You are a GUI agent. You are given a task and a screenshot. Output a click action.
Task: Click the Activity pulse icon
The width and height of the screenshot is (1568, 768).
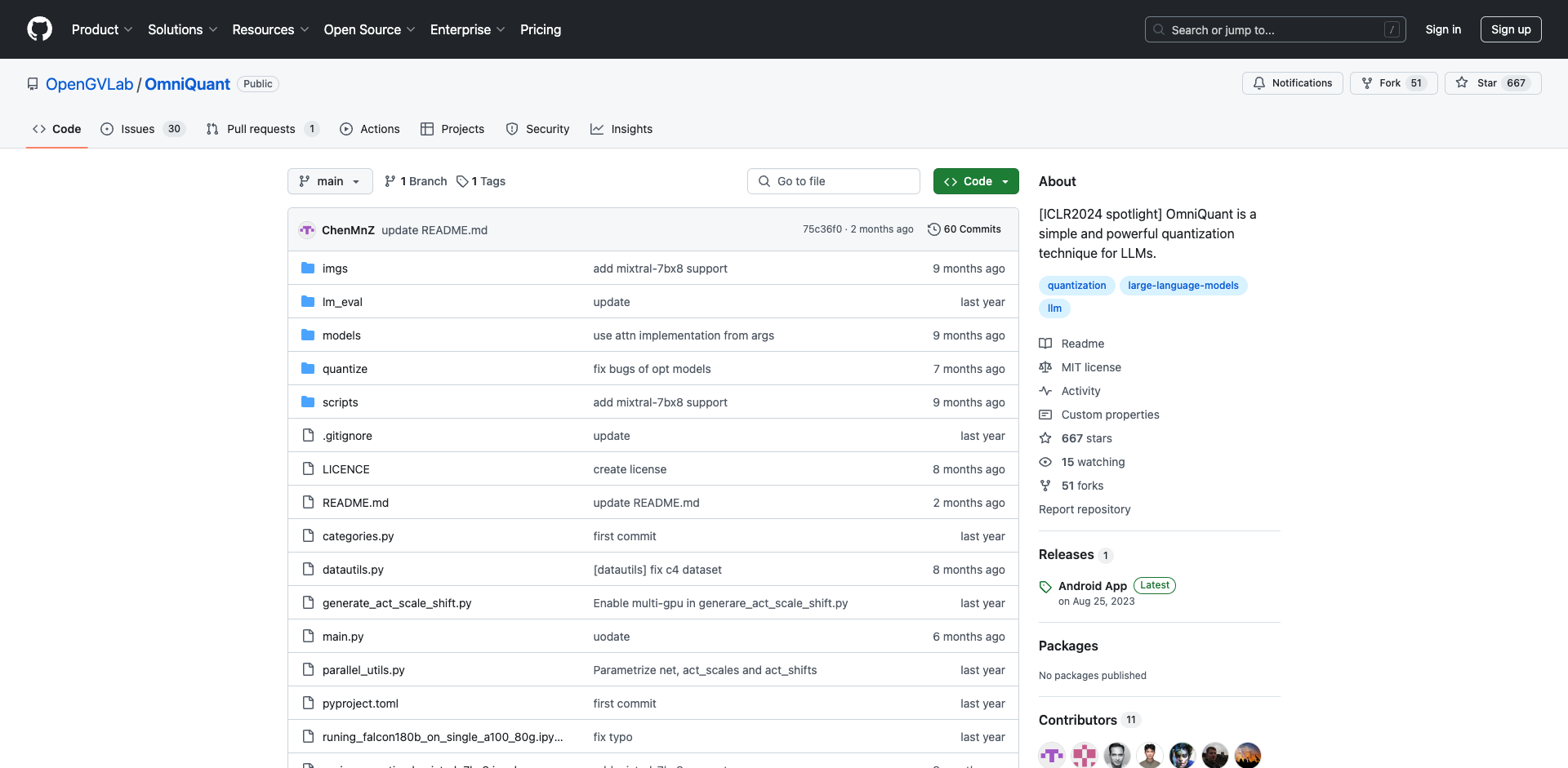(x=1045, y=391)
